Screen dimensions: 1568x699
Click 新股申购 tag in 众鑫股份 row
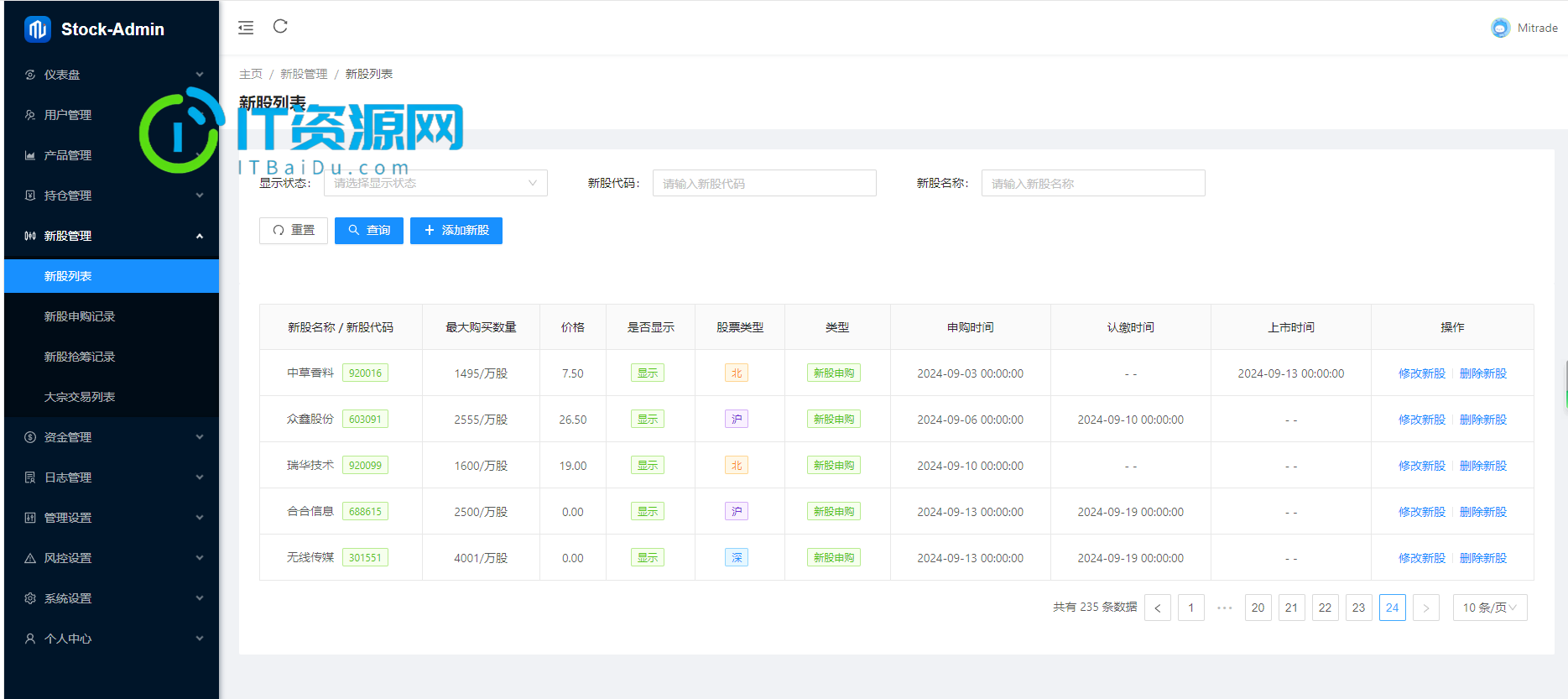834,420
